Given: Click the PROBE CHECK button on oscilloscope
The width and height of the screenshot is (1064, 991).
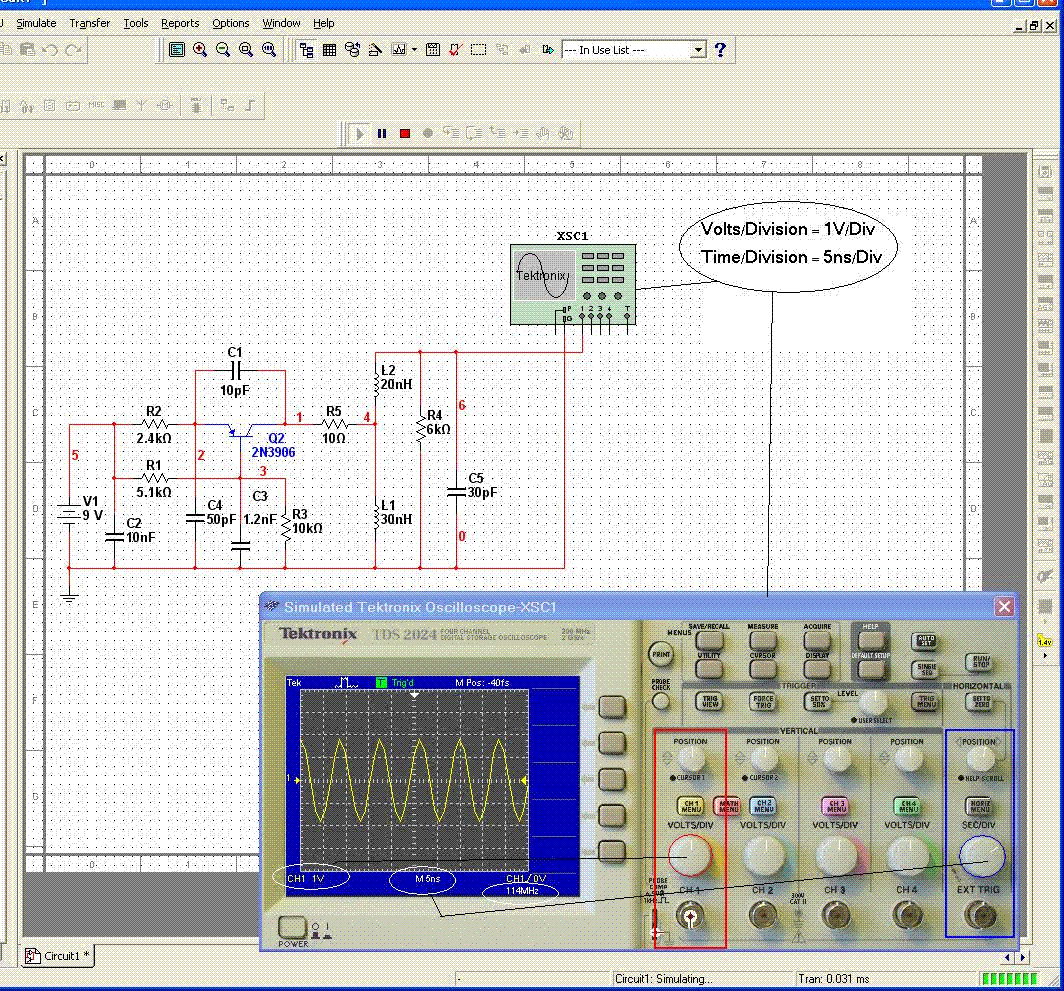Looking at the screenshot, I should [660, 701].
